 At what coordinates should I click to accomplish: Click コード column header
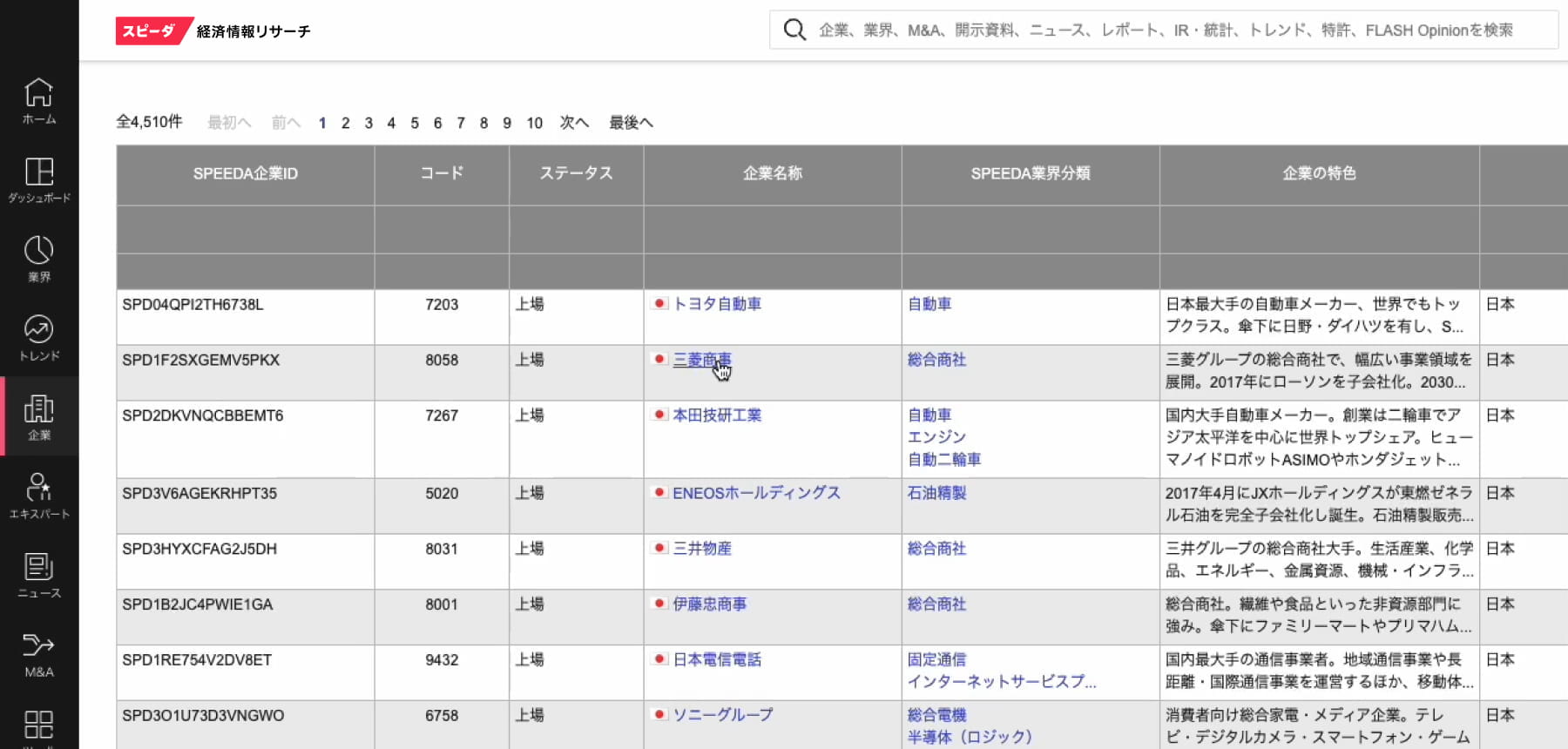[442, 174]
